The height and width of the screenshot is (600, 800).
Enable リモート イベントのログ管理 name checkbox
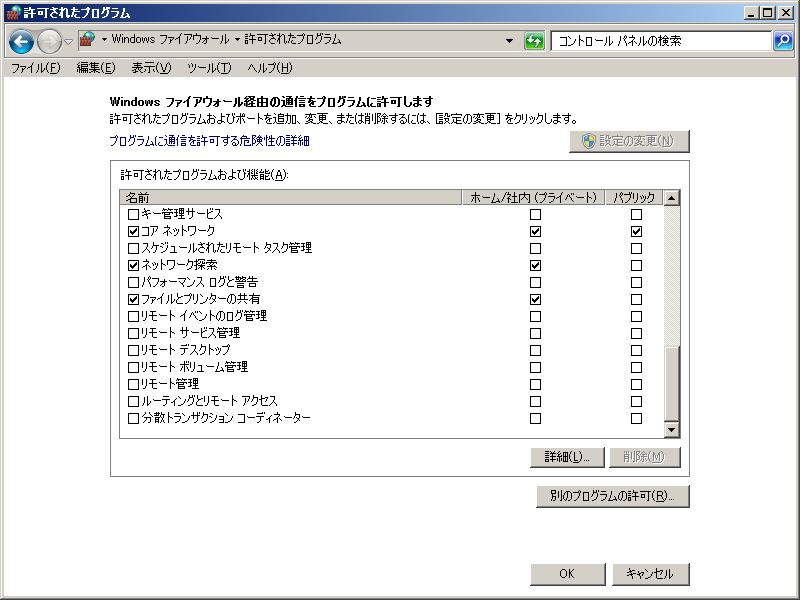pos(133,316)
